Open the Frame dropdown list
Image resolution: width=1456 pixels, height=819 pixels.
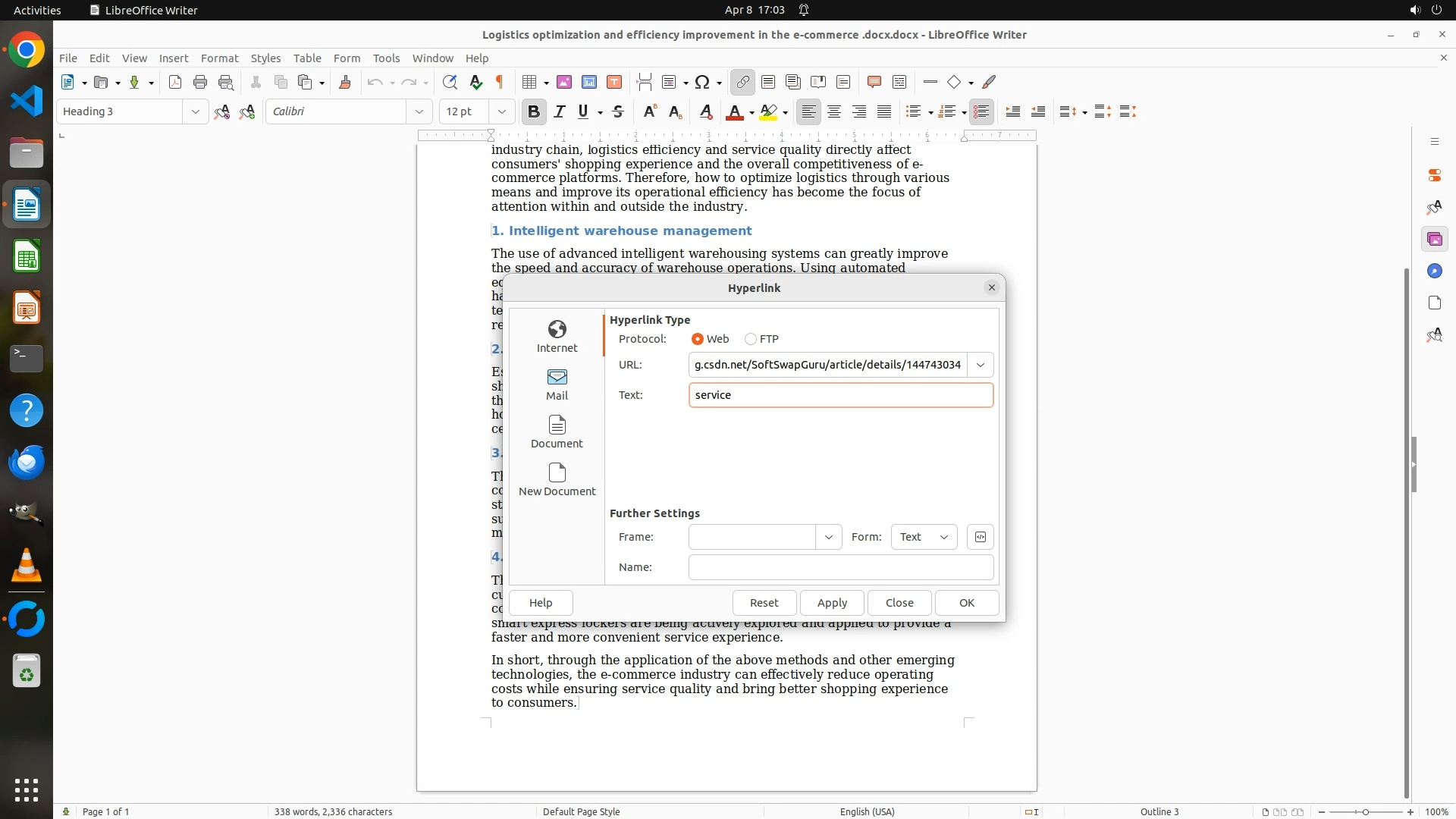coord(828,537)
